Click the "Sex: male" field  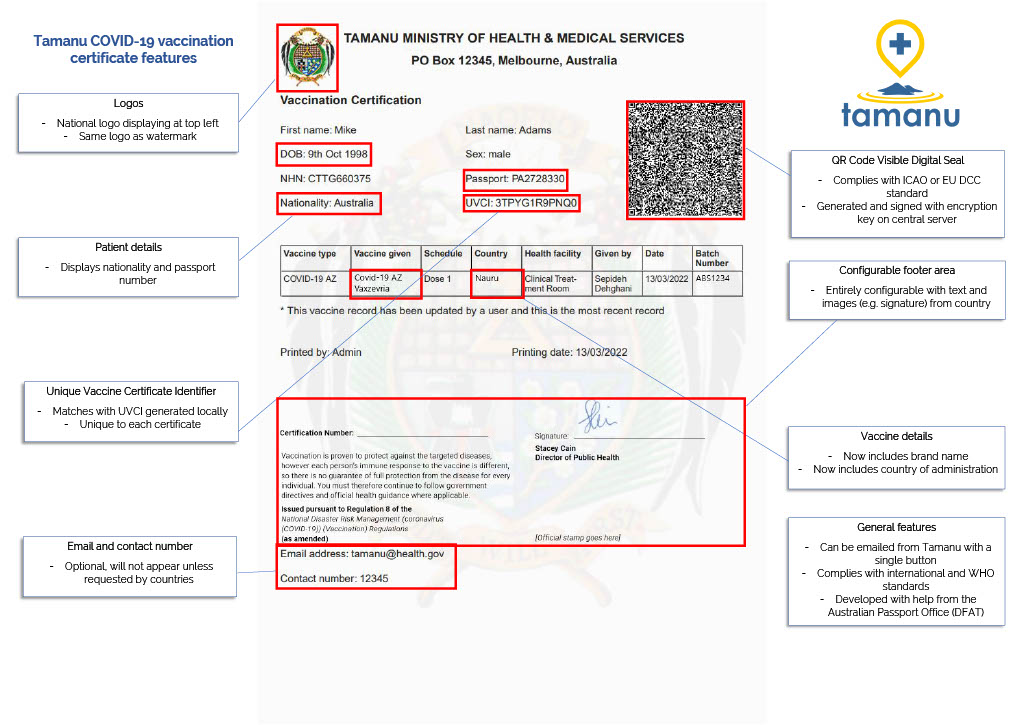click(x=488, y=154)
